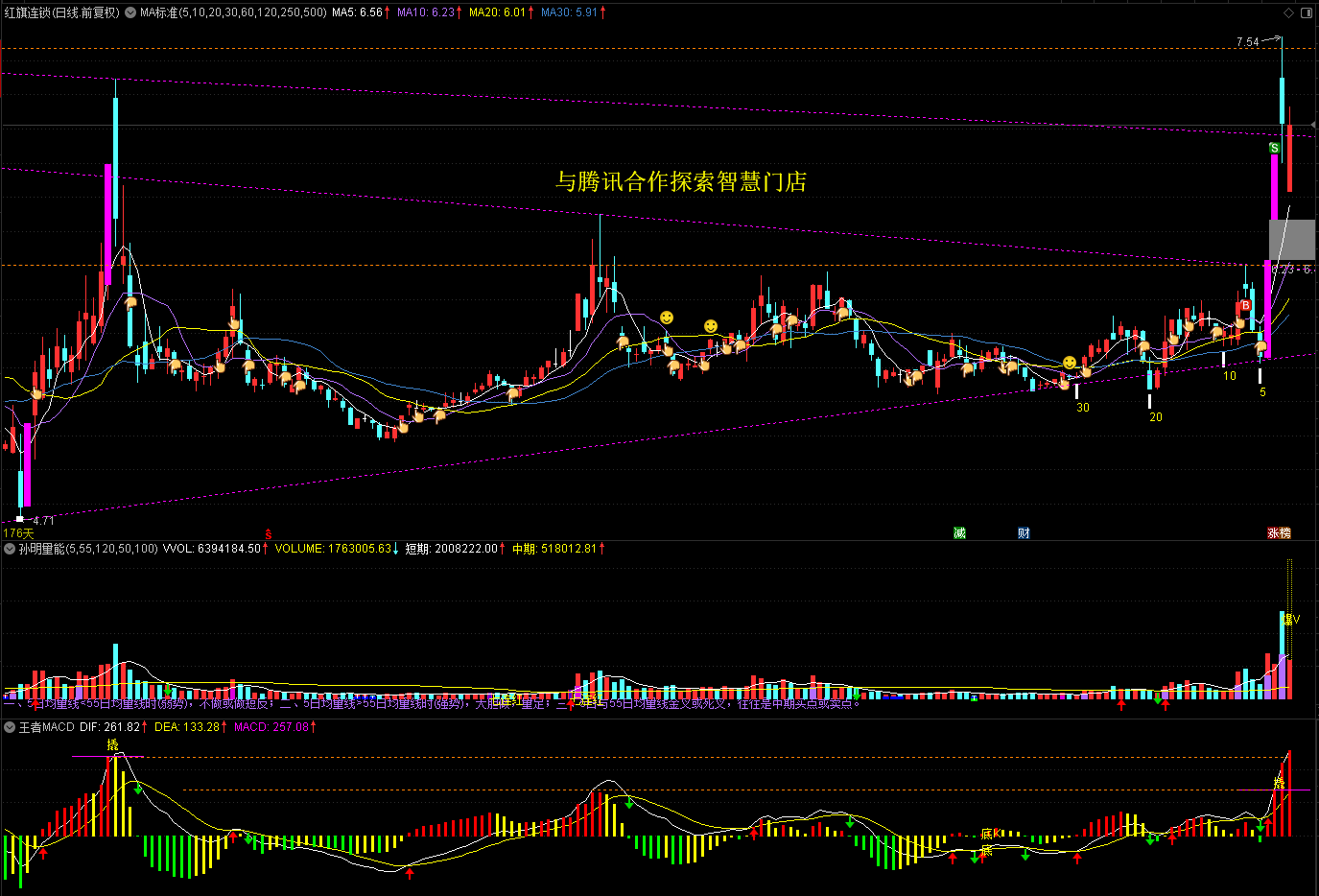
Task: Click the 王者MACD indicator name
Action: [x=47, y=727]
